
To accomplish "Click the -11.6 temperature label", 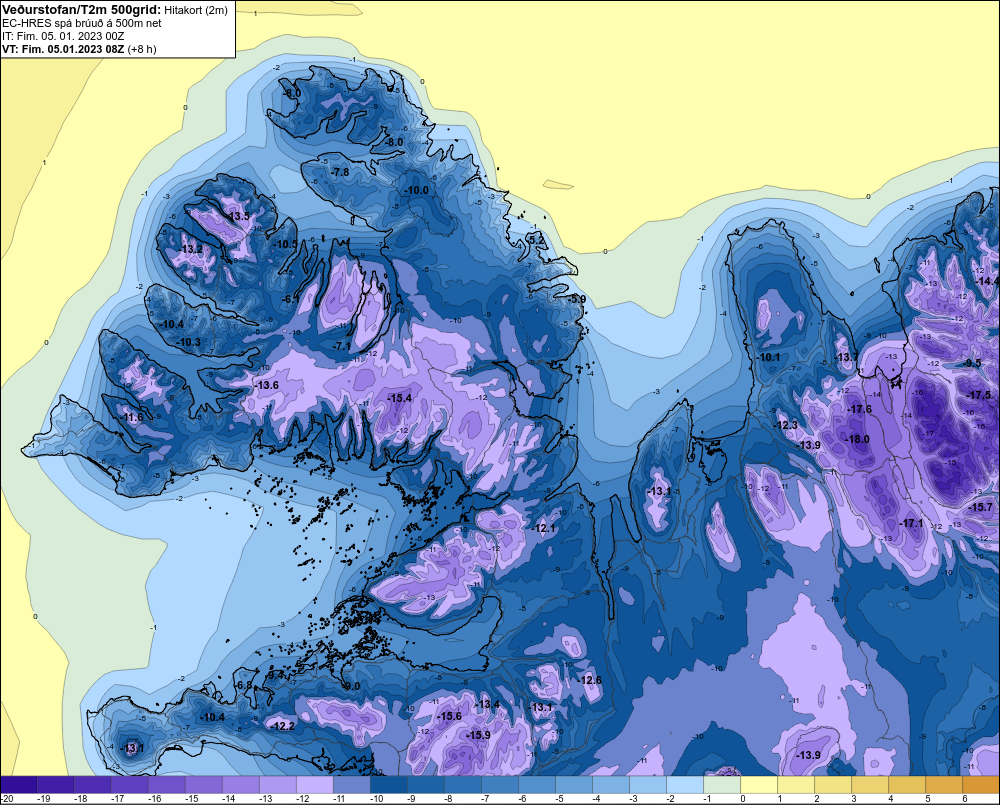I will point(132,418).
